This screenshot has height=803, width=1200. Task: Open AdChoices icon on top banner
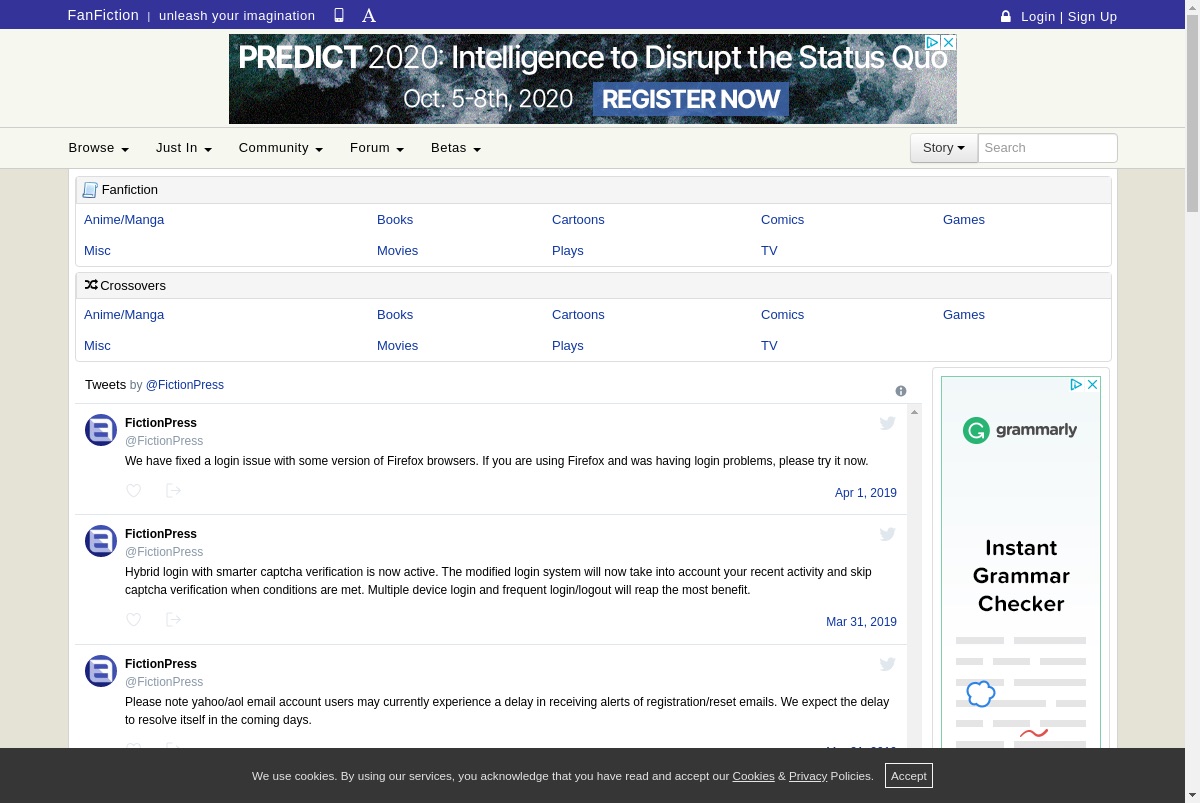click(x=932, y=42)
